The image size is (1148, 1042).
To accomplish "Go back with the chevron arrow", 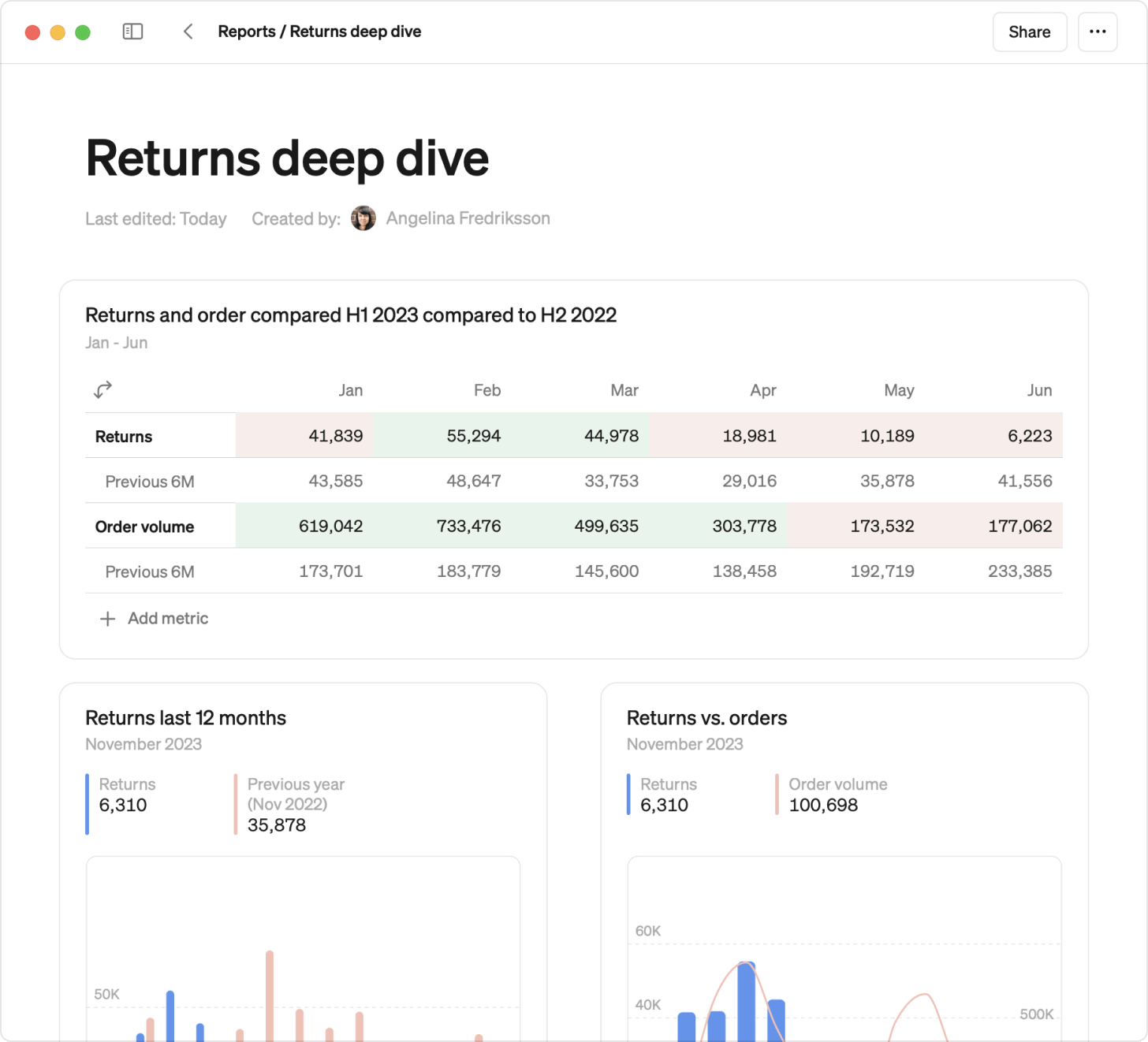I will pos(188,32).
